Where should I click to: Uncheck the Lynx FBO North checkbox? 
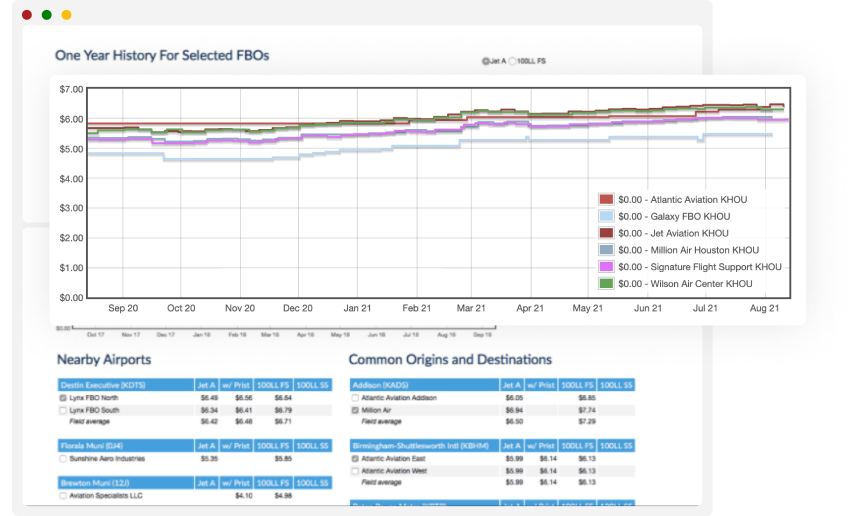[x=63, y=398]
